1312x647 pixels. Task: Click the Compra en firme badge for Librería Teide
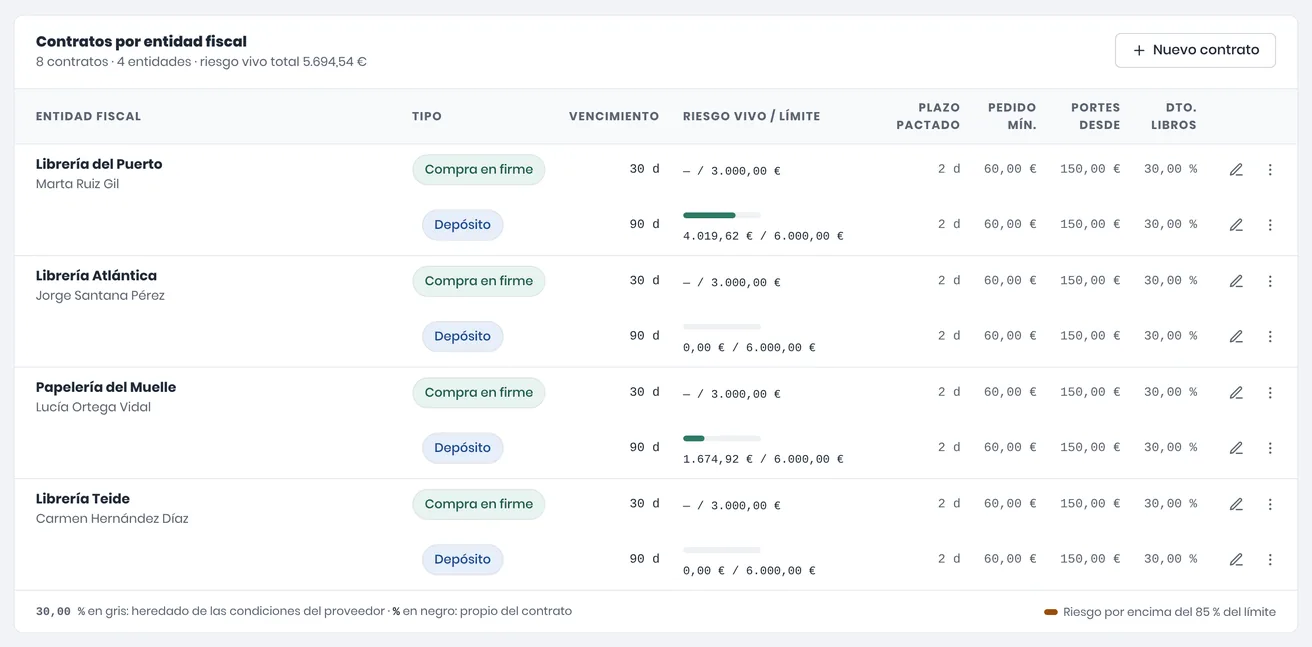479,504
